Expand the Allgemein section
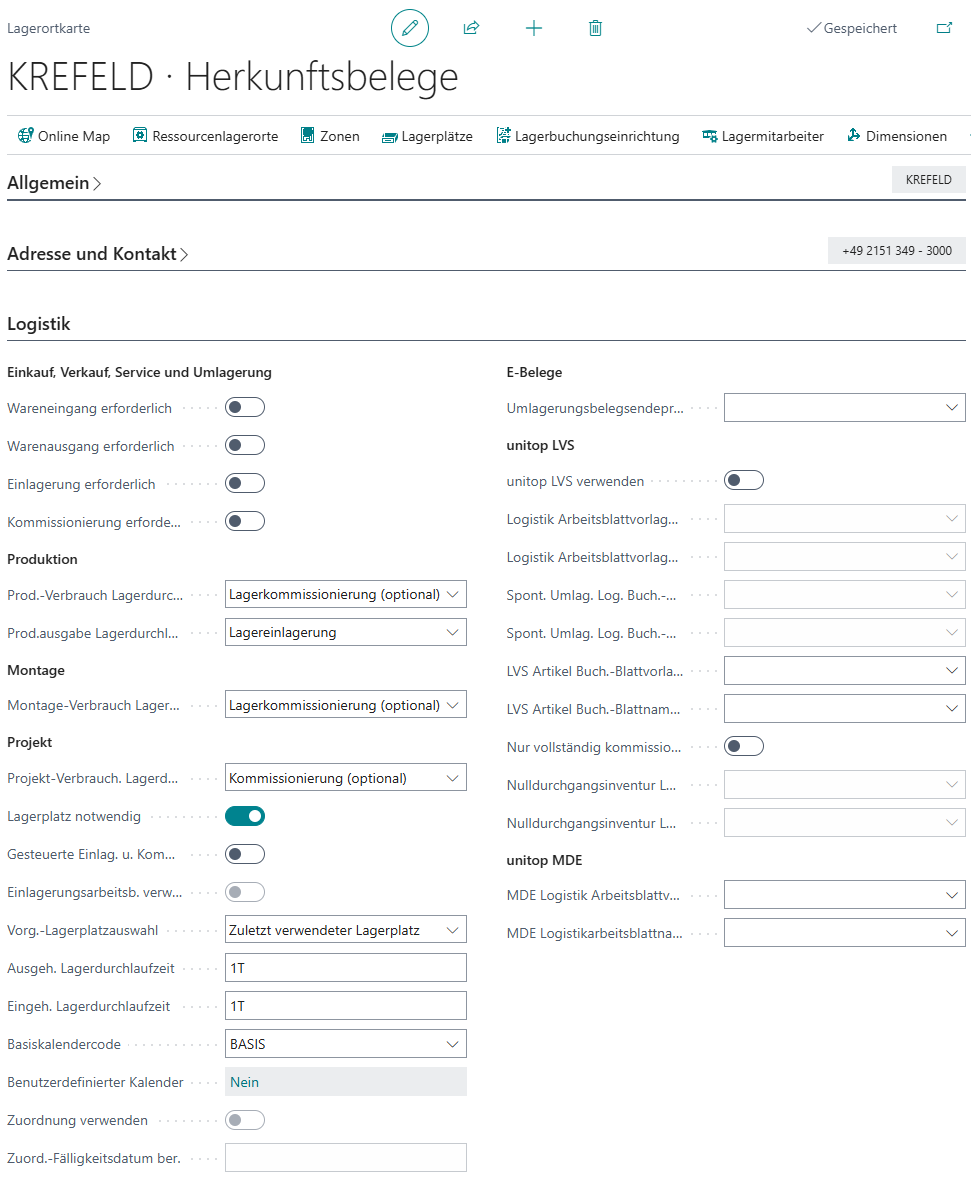This screenshot has height=1179, width=971. [54, 183]
